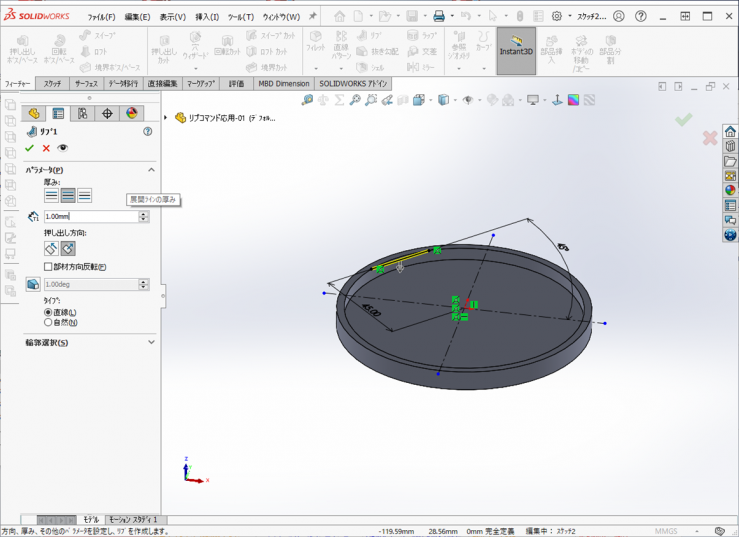Expand the 輪郭選択 (Selected Contours) section

pos(151,342)
